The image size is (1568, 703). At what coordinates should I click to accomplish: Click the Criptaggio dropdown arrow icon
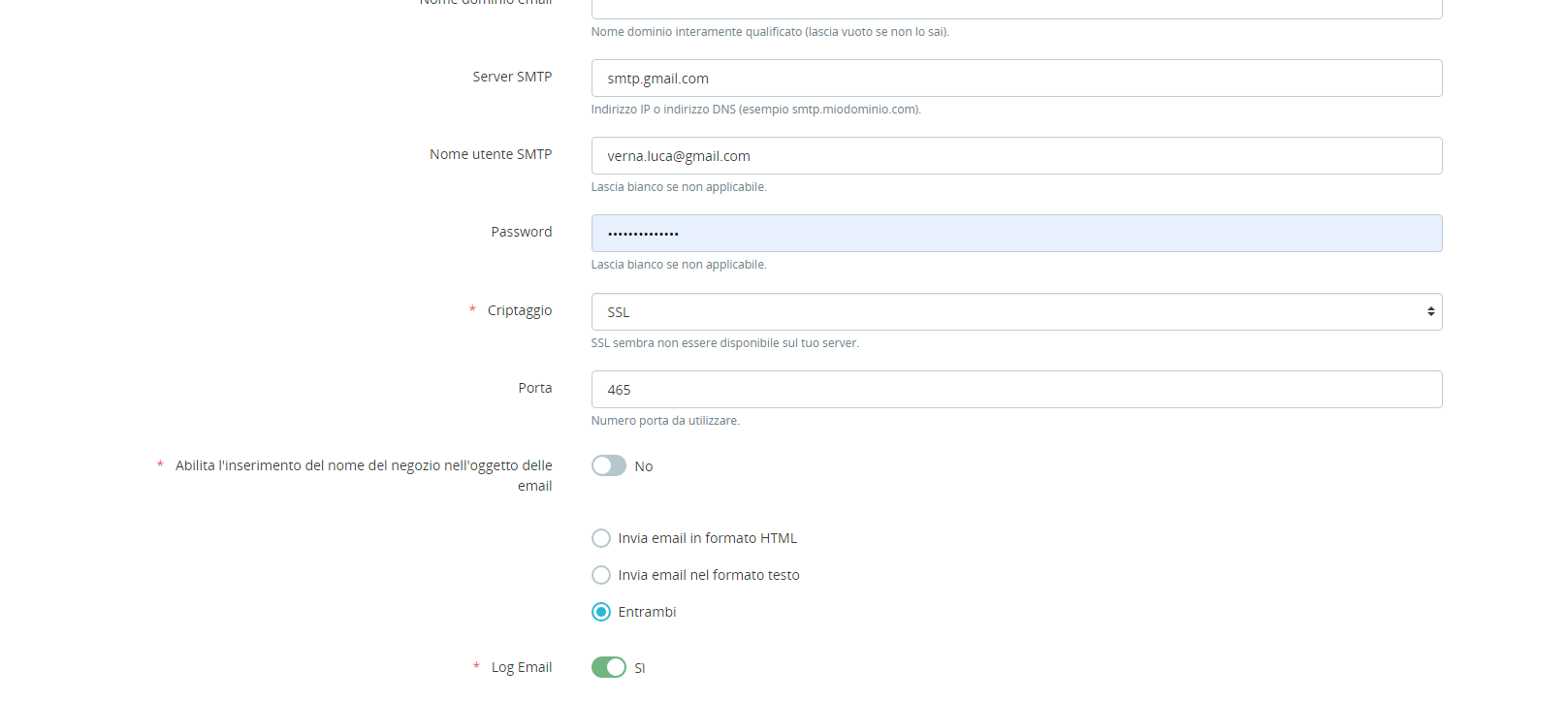pos(1430,312)
